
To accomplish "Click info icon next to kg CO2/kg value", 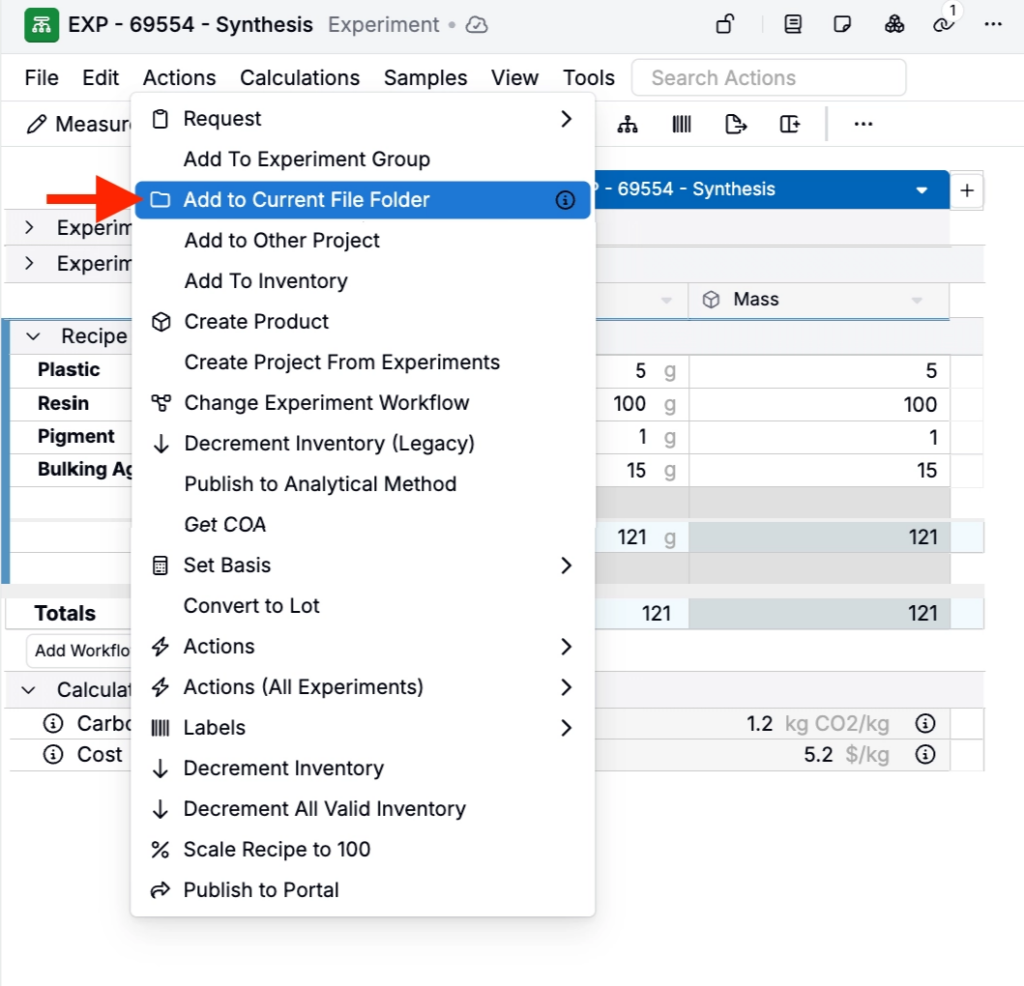I will [x=925, y=724].
